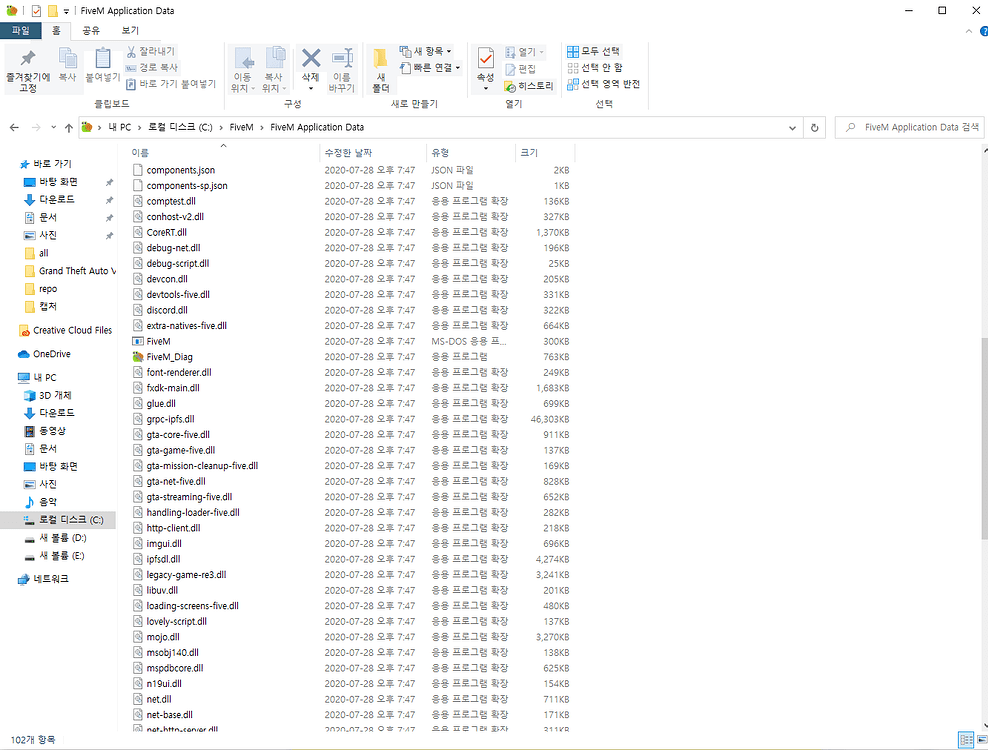Open recent locations dropdown arrow

[54, 127]
